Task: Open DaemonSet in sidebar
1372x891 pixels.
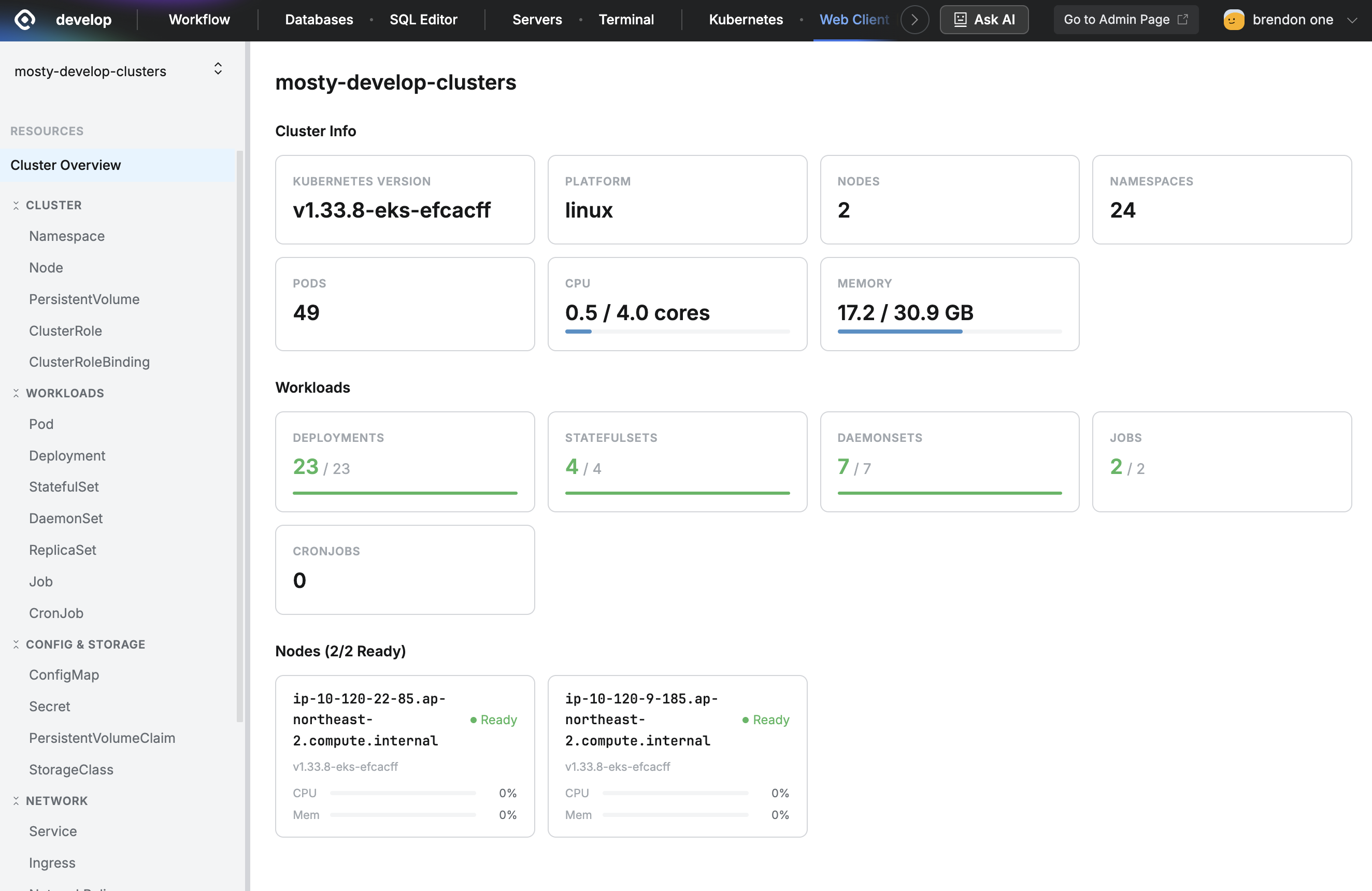Action: click(66, 518)
